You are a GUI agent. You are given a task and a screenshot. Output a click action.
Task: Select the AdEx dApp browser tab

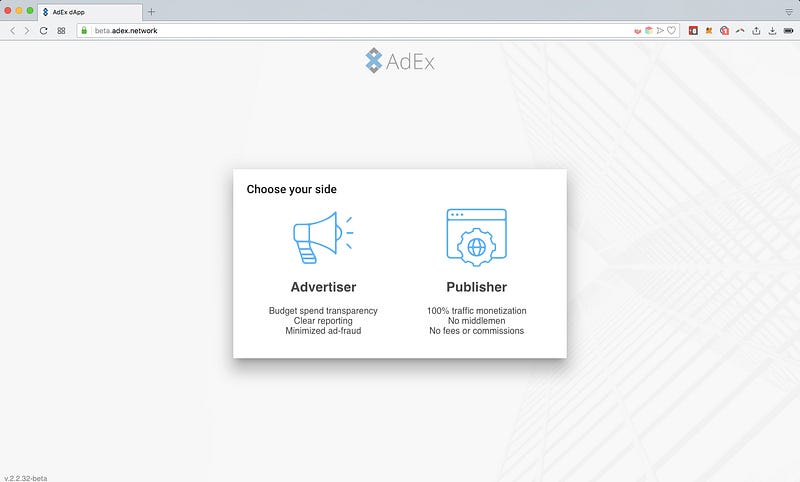(90, 12)
